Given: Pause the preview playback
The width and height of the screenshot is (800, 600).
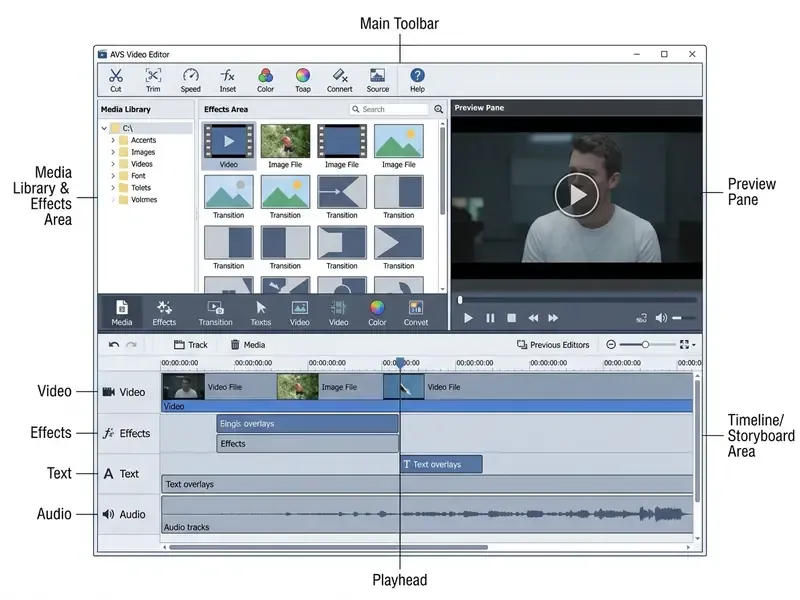Looking at the screenshot, I should coord(490,318).
